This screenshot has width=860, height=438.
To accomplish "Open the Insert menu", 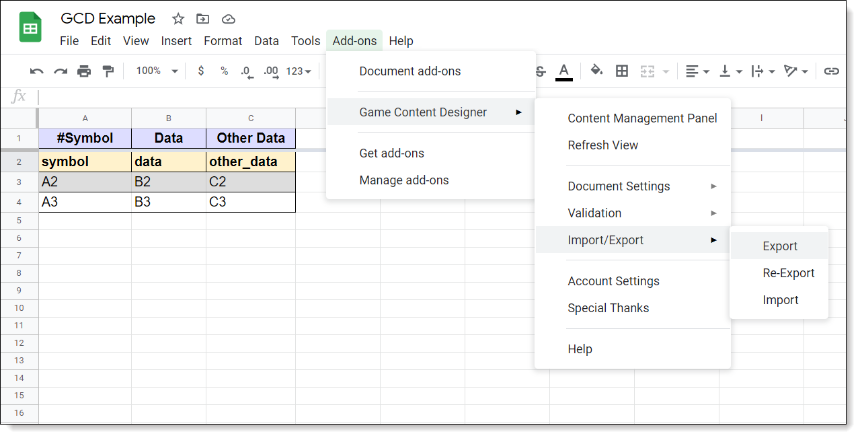I will click(x=176, y=41).
